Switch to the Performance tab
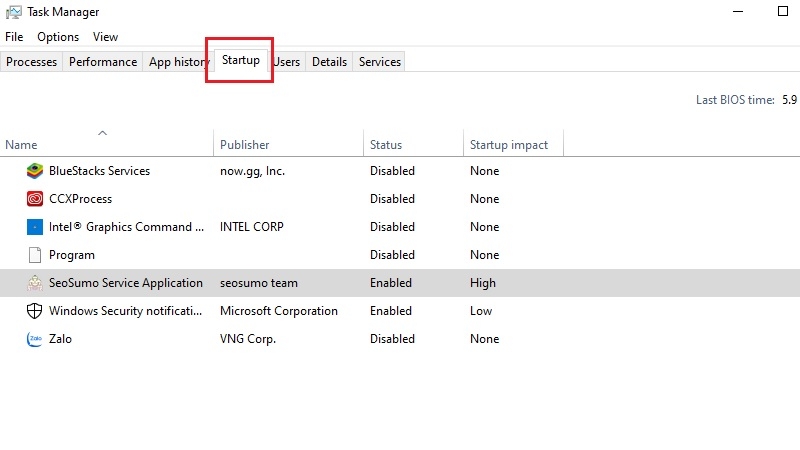Image resolution: width=800 pixels, height=450 pixels. coord(103,62)
